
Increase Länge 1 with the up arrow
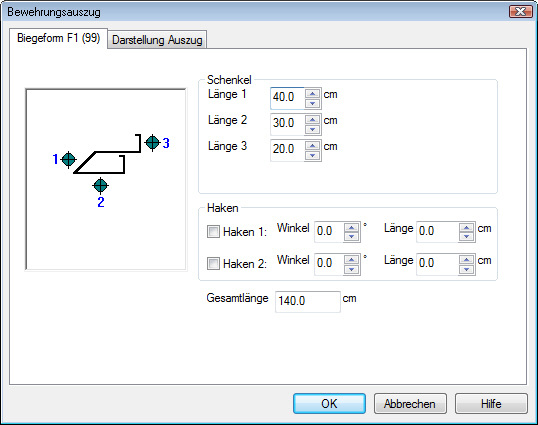coord(312,93)
